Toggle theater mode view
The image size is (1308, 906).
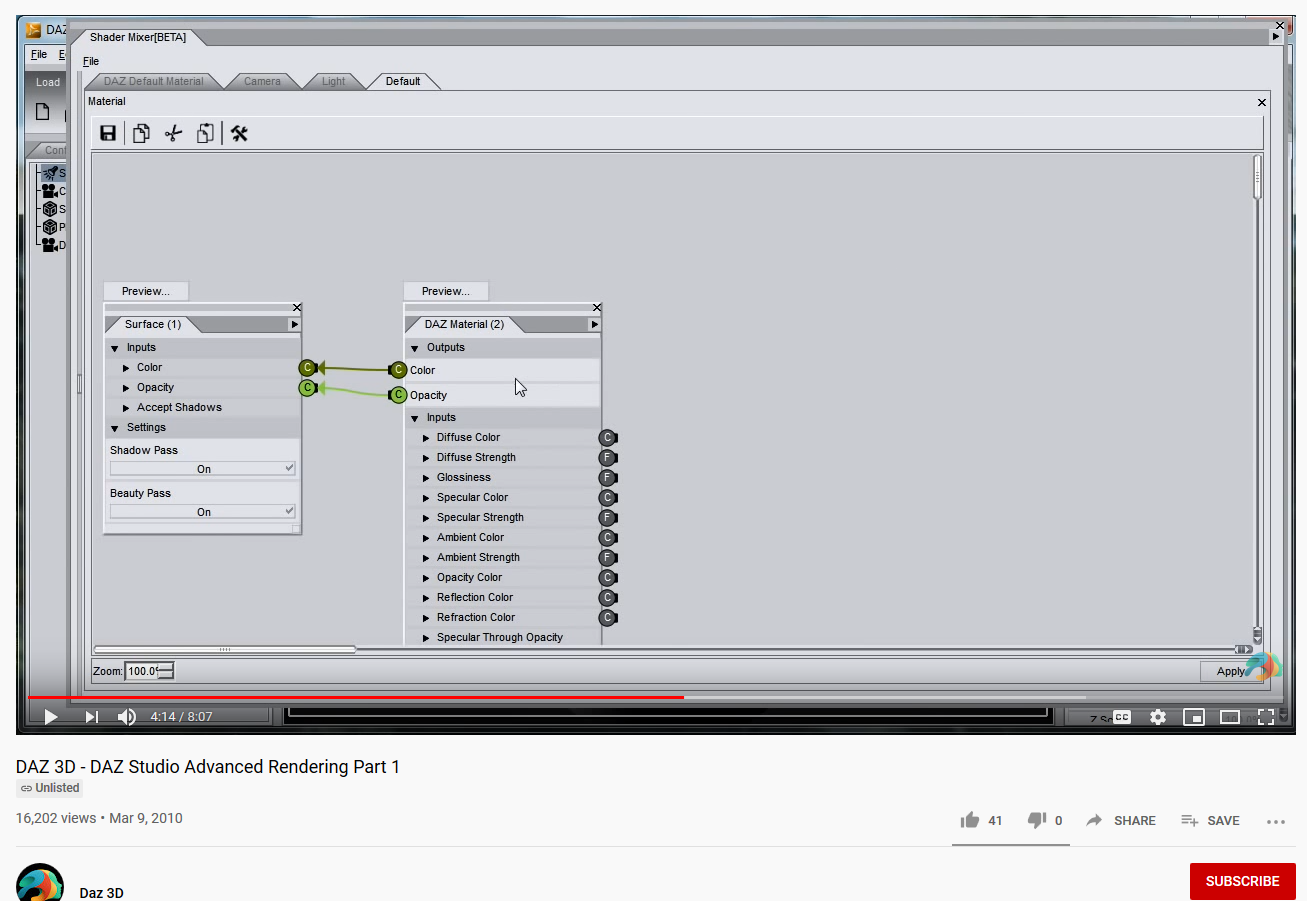[1230, 717]
